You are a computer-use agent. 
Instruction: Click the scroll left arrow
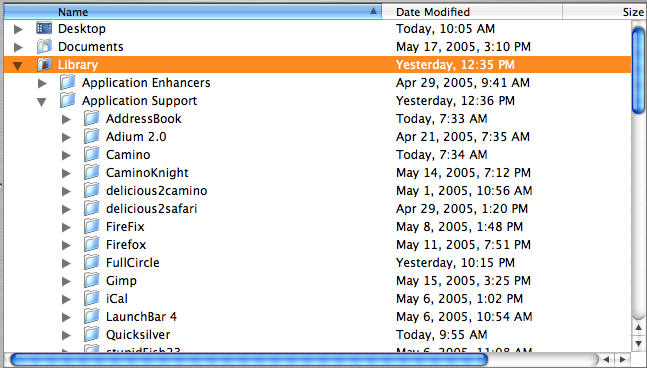[607, 359]
